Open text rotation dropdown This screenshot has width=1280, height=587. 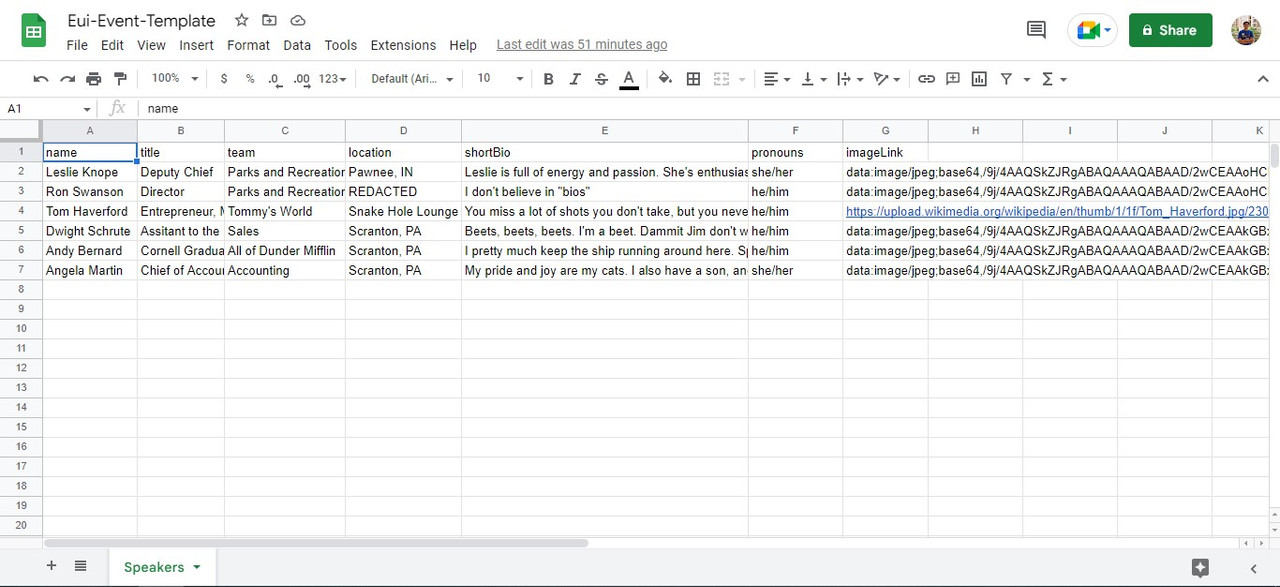tap(886, 79)
